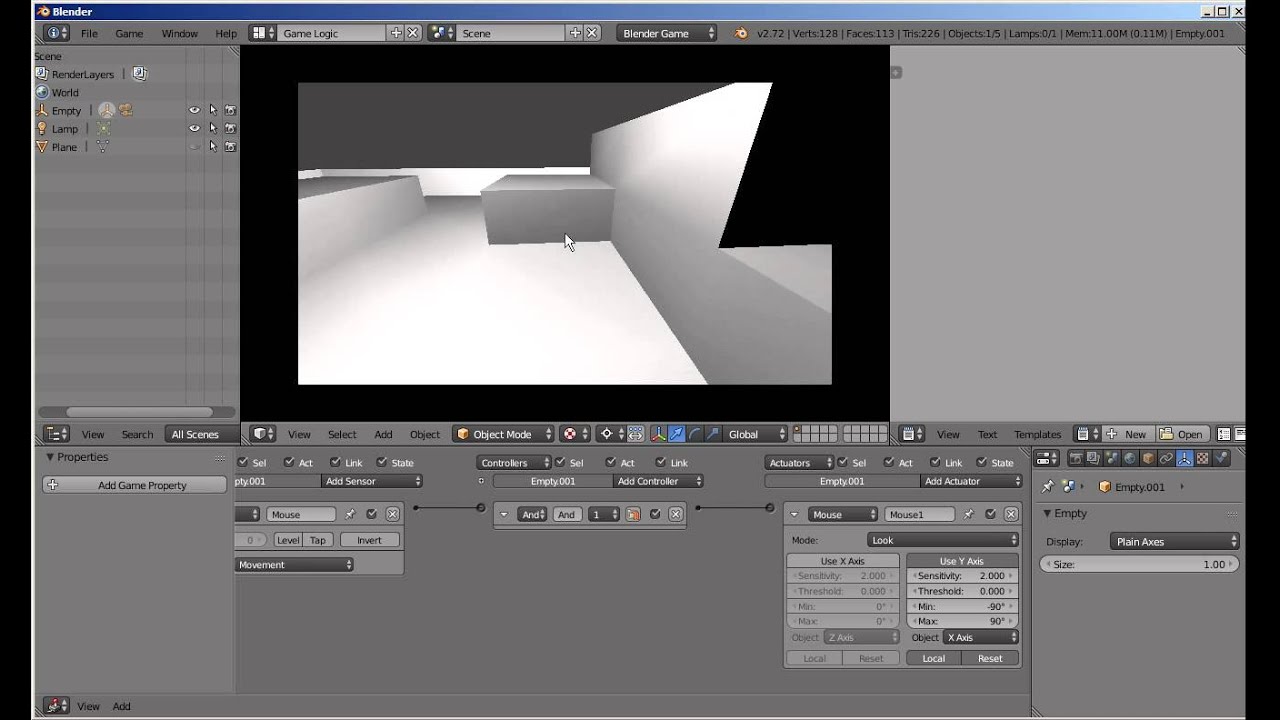The height and width of the screenshot is (720, 1280).
Task: Open the File menu
Action: point(89,33)
